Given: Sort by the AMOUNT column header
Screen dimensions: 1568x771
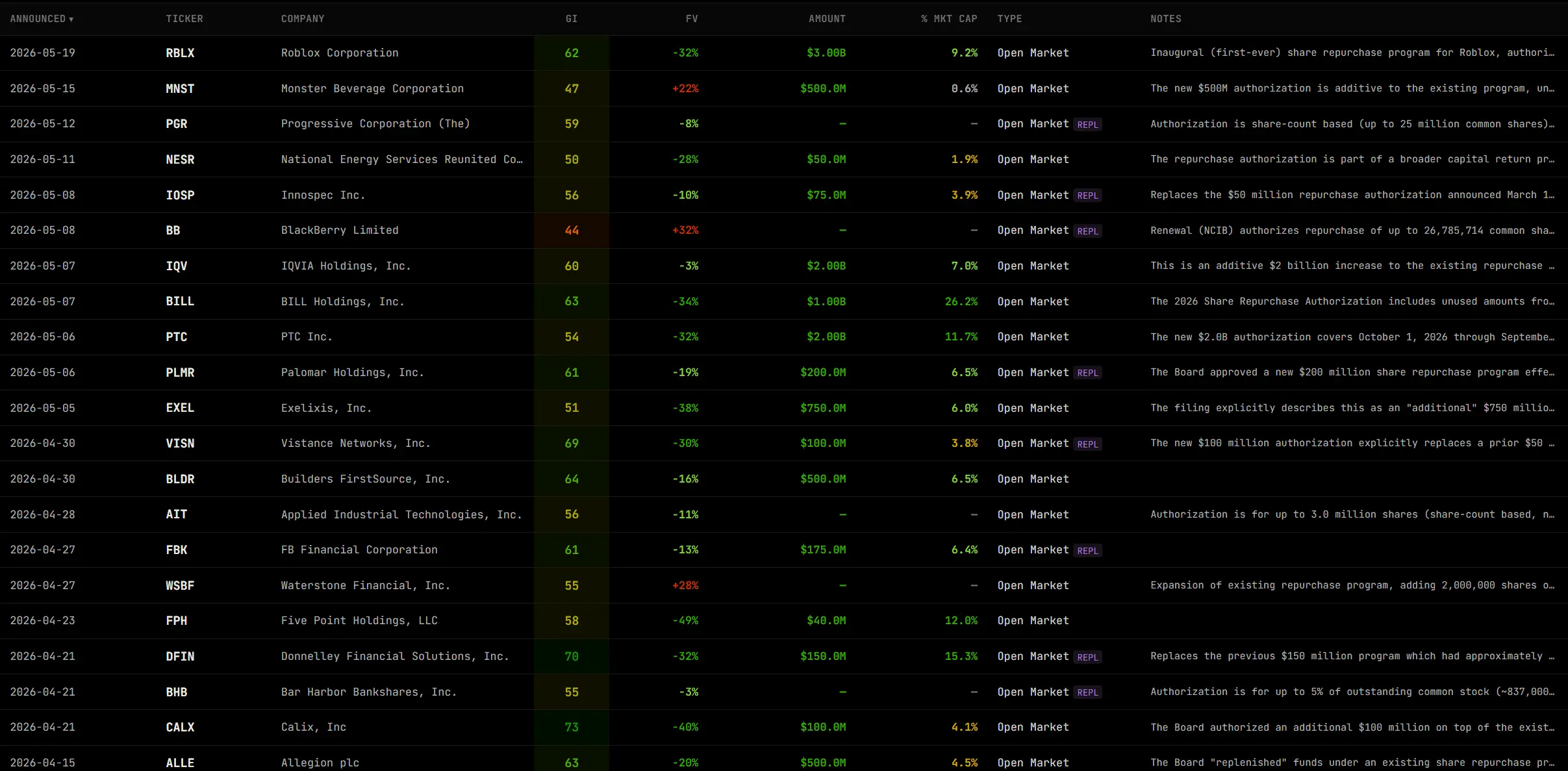Looking at the screenshot, I should click(827, 19).
